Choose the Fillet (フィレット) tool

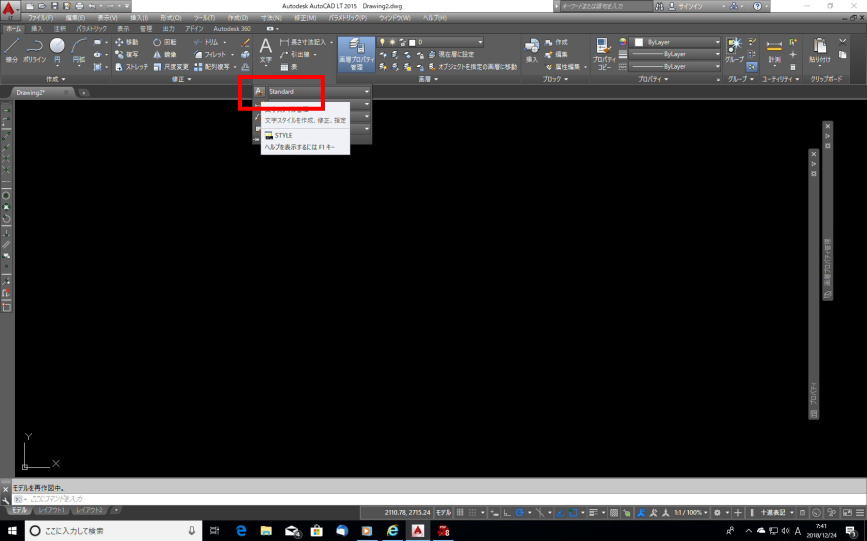point(210,54)
